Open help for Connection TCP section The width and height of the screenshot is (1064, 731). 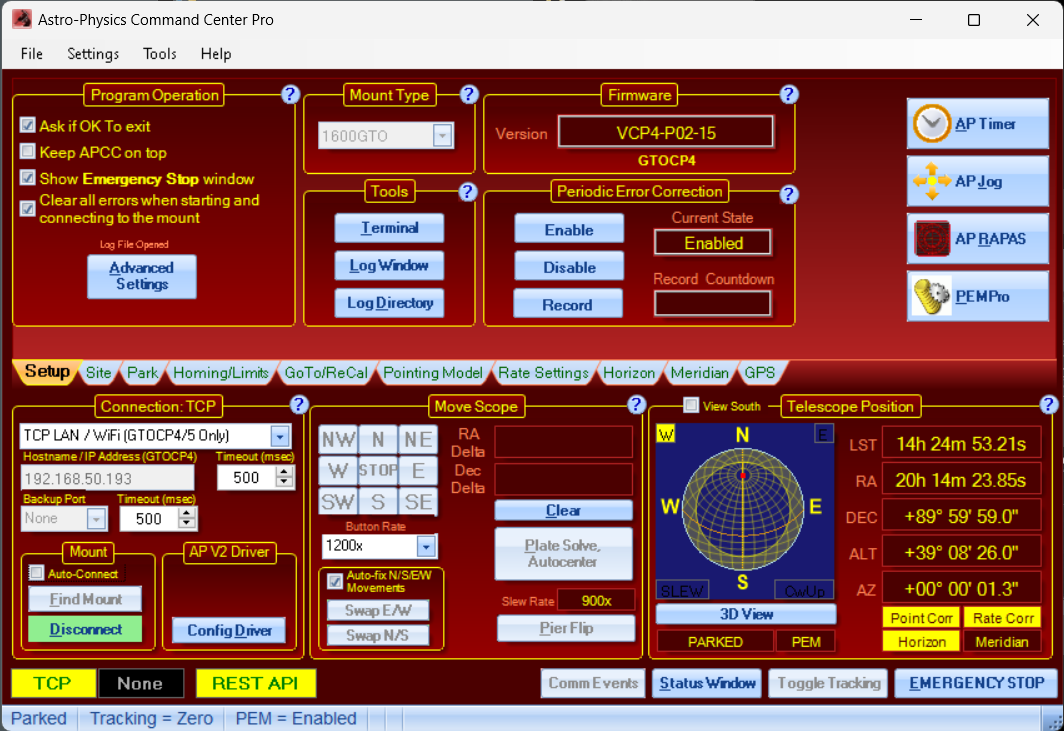point(299,405)
